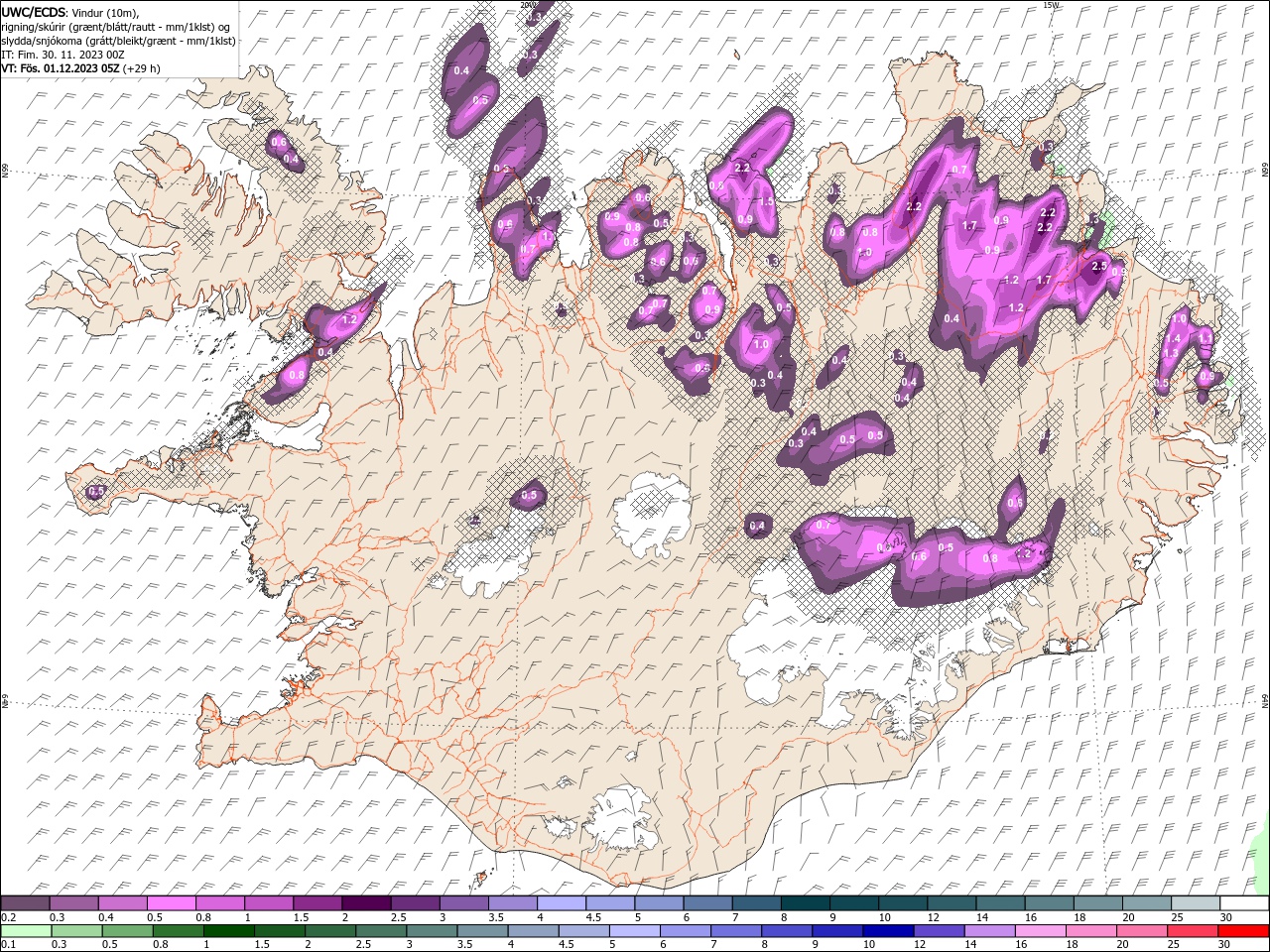Click the palest green 0.1–0.3 rain scale swatch
The width and height of the screenshot is (1270, 952).
[26, 931]
